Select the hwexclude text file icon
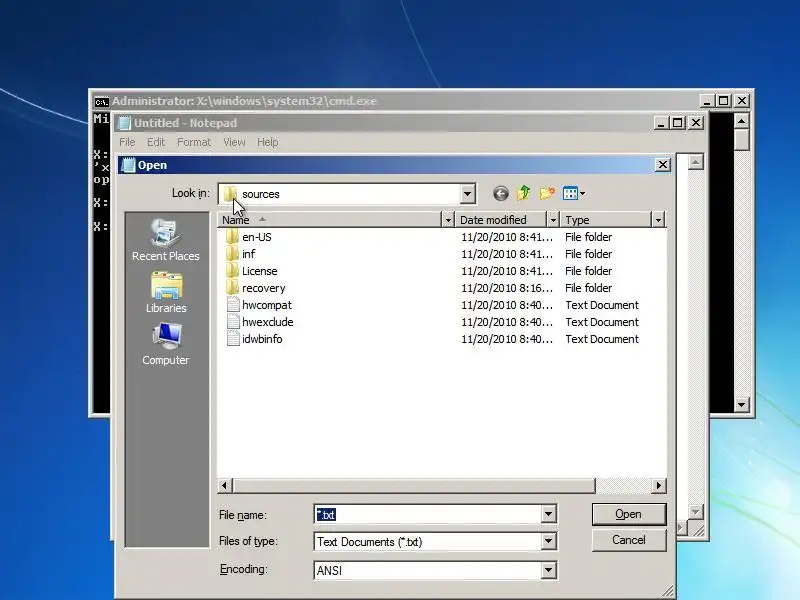 (233, 322)
